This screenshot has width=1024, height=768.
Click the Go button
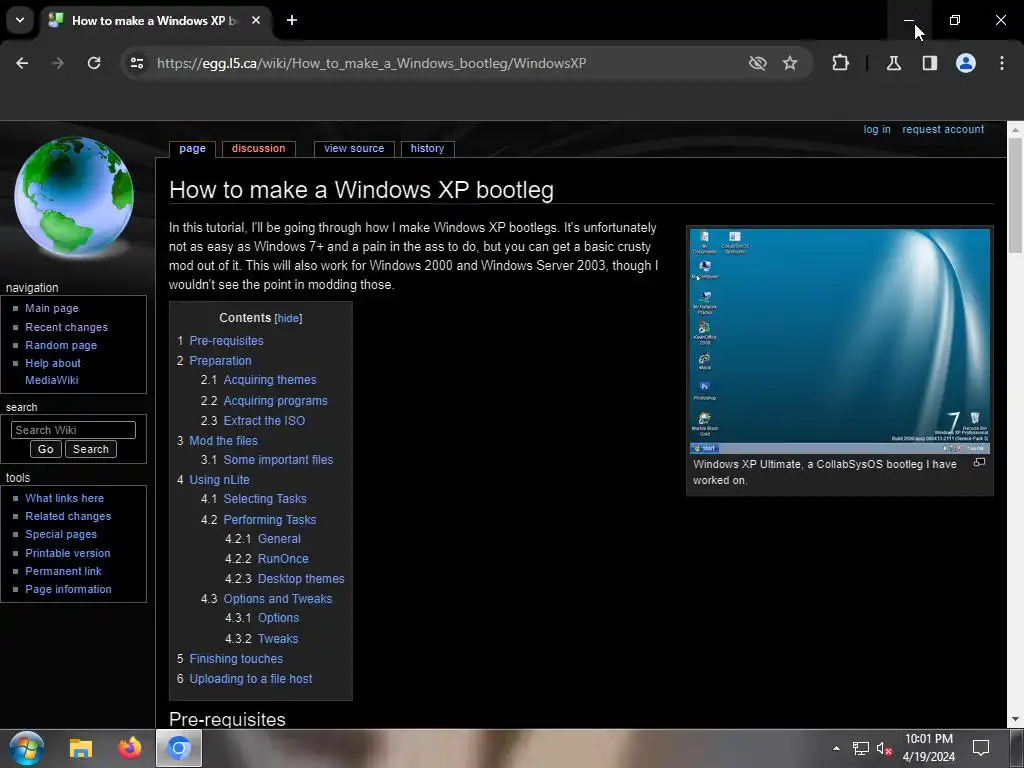[x=46, y=449]
